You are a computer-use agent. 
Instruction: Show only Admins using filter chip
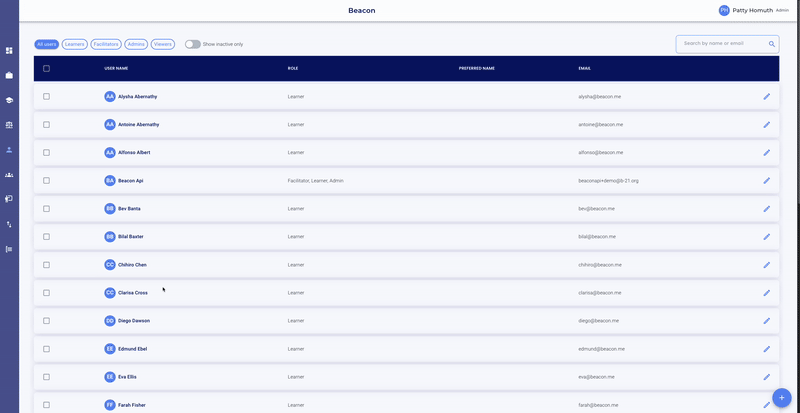point(137,44)
